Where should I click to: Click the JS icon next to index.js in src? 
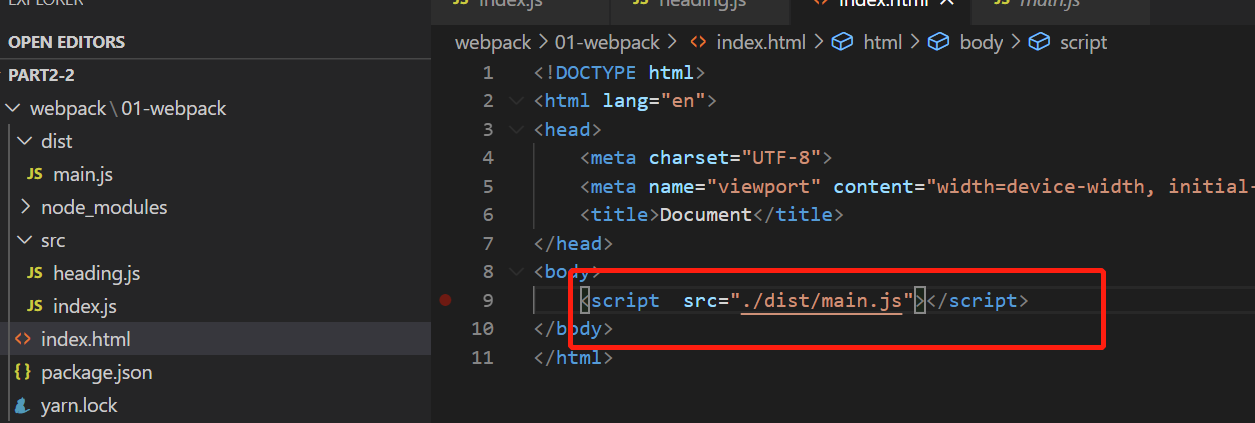point(35,306)
